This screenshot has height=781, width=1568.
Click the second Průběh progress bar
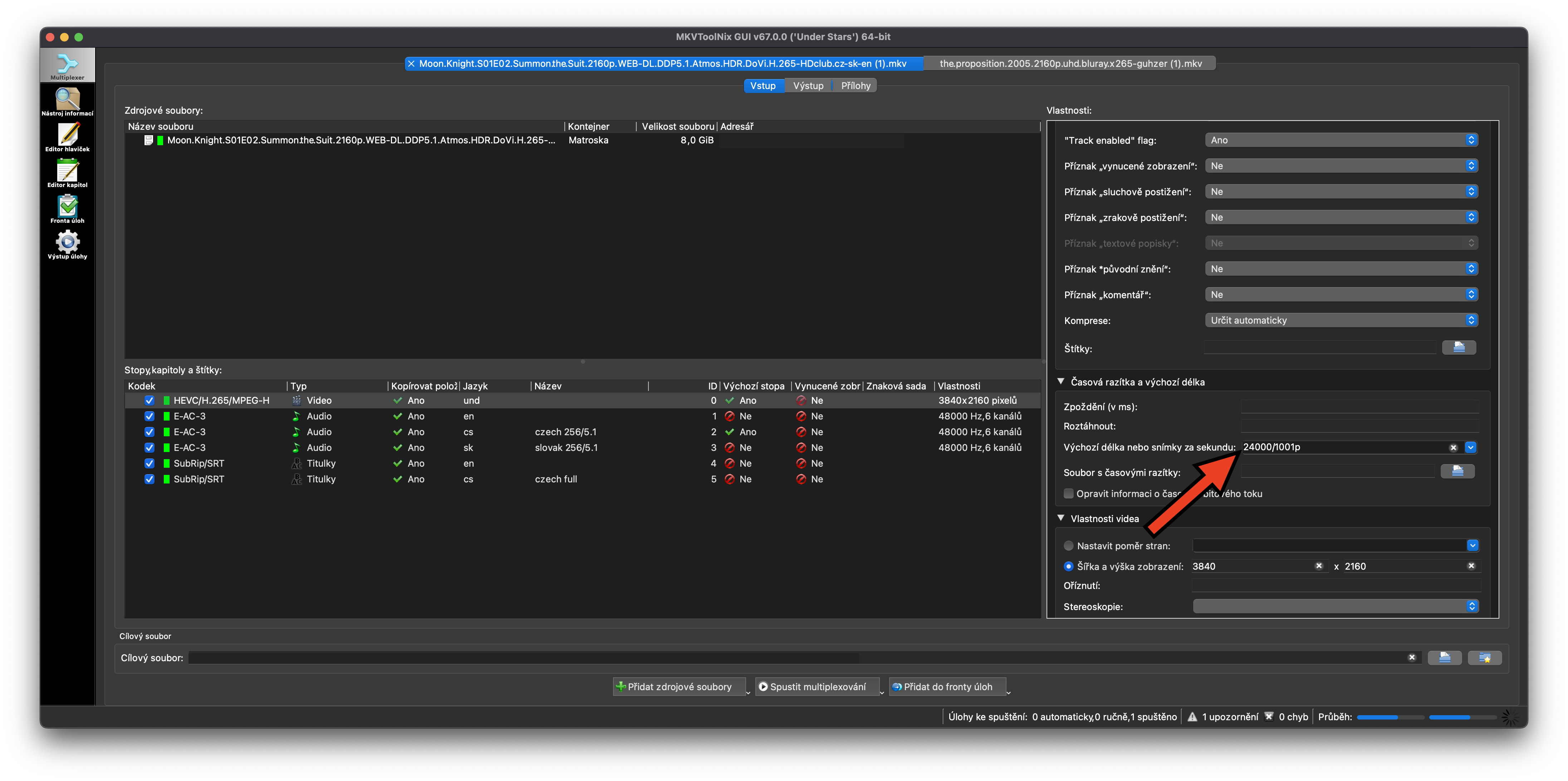click(1462, 717)
